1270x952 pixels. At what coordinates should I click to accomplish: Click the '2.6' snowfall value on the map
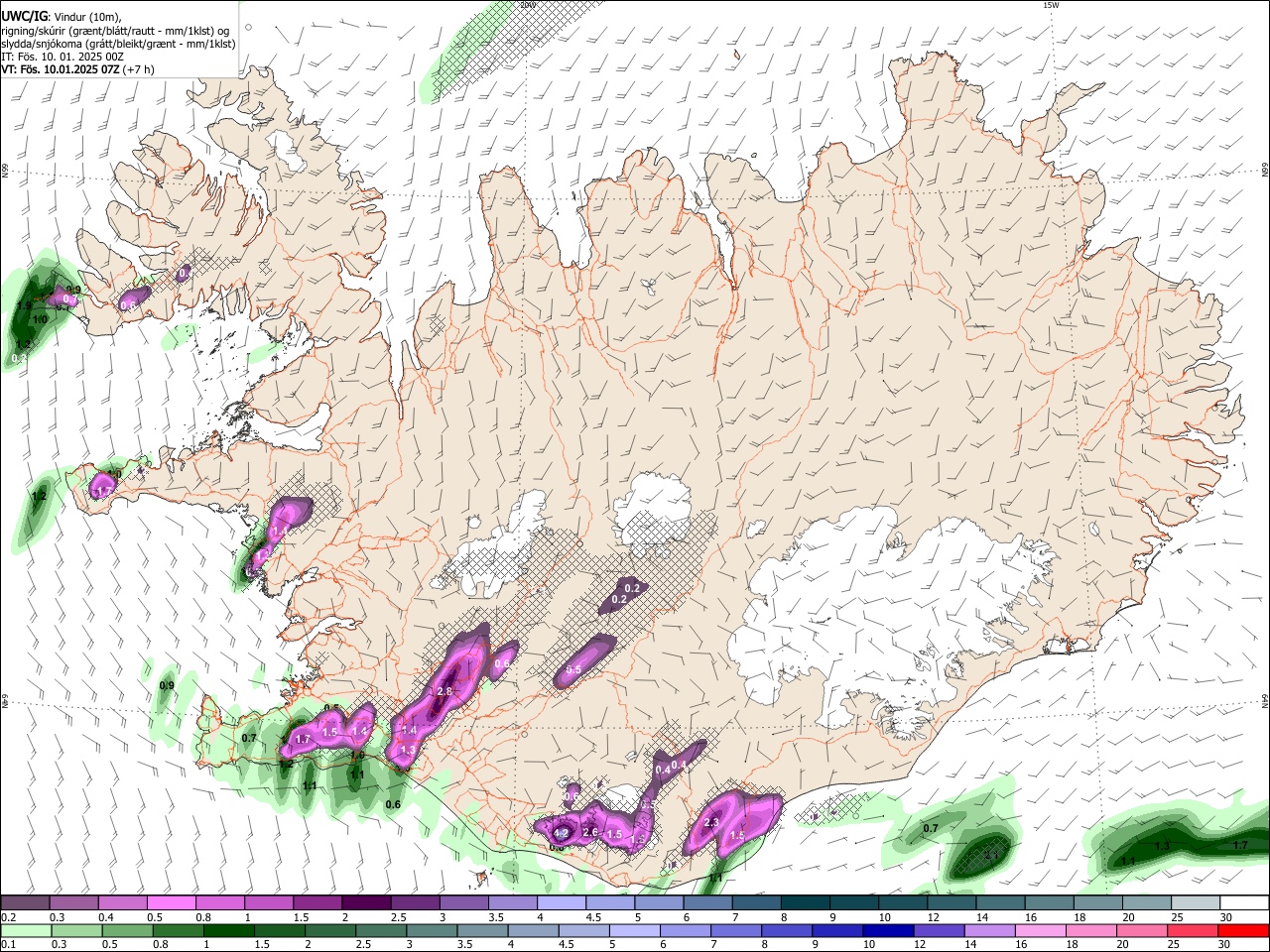tap(589, 832)
